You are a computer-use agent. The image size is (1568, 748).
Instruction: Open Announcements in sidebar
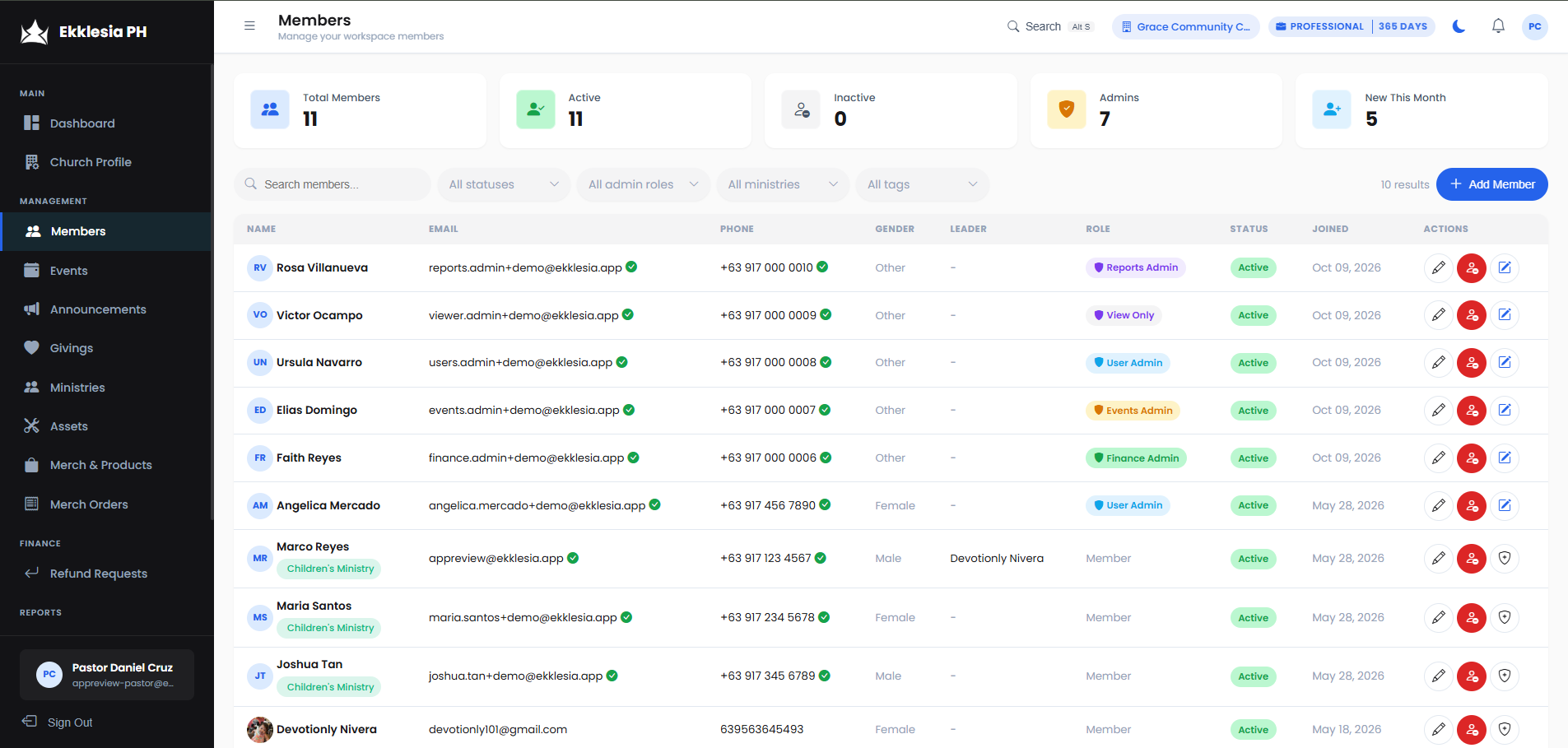click(x=107, y=309)
